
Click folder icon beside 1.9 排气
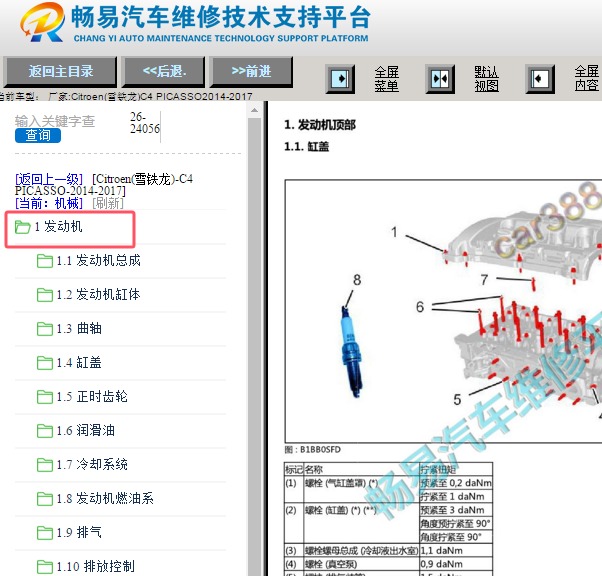tap(45, 533)
